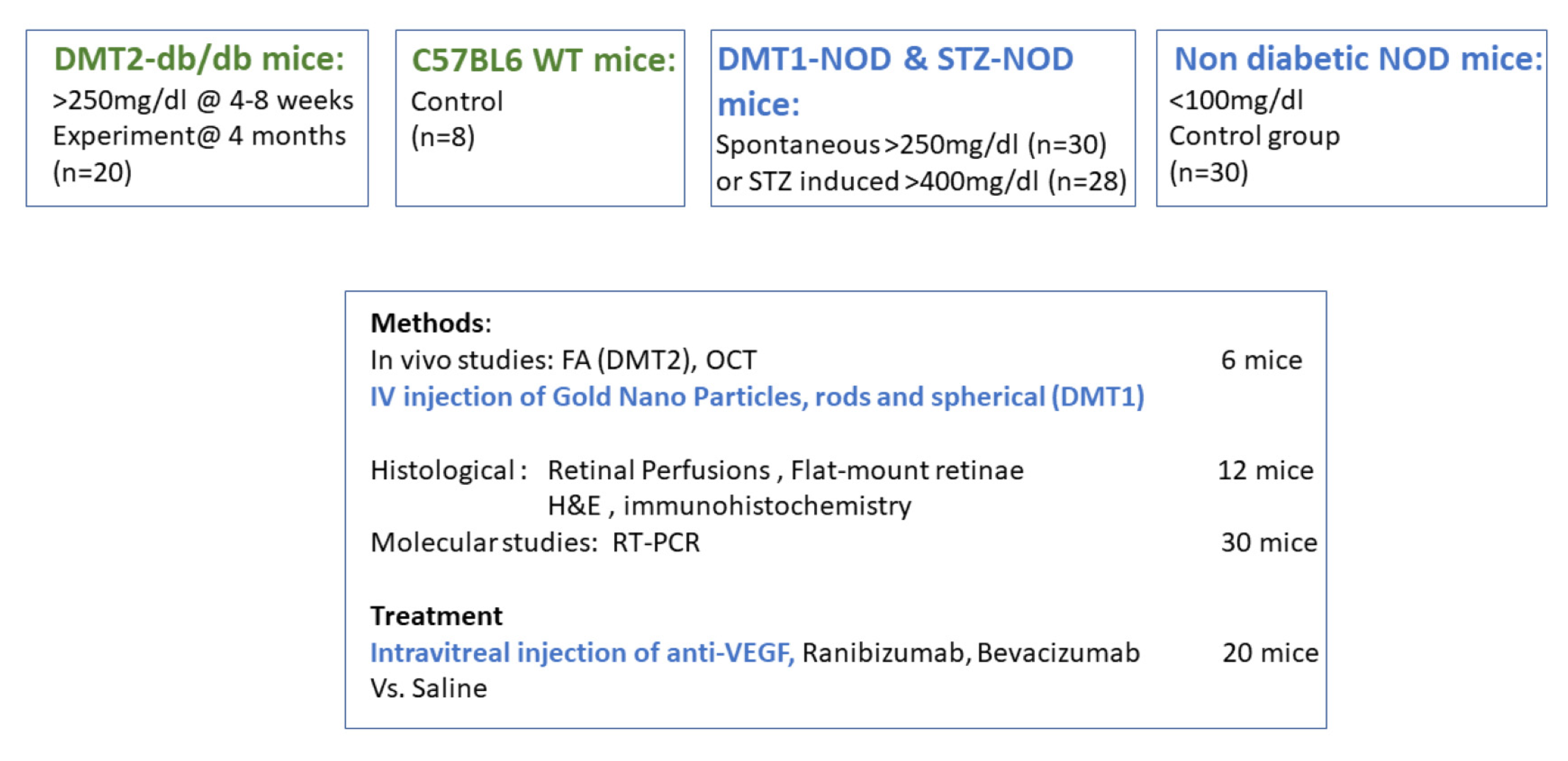Click the 'Experiment@ 4 months' line
Viewport: 1568px width, 761px height.
(199, 136)
